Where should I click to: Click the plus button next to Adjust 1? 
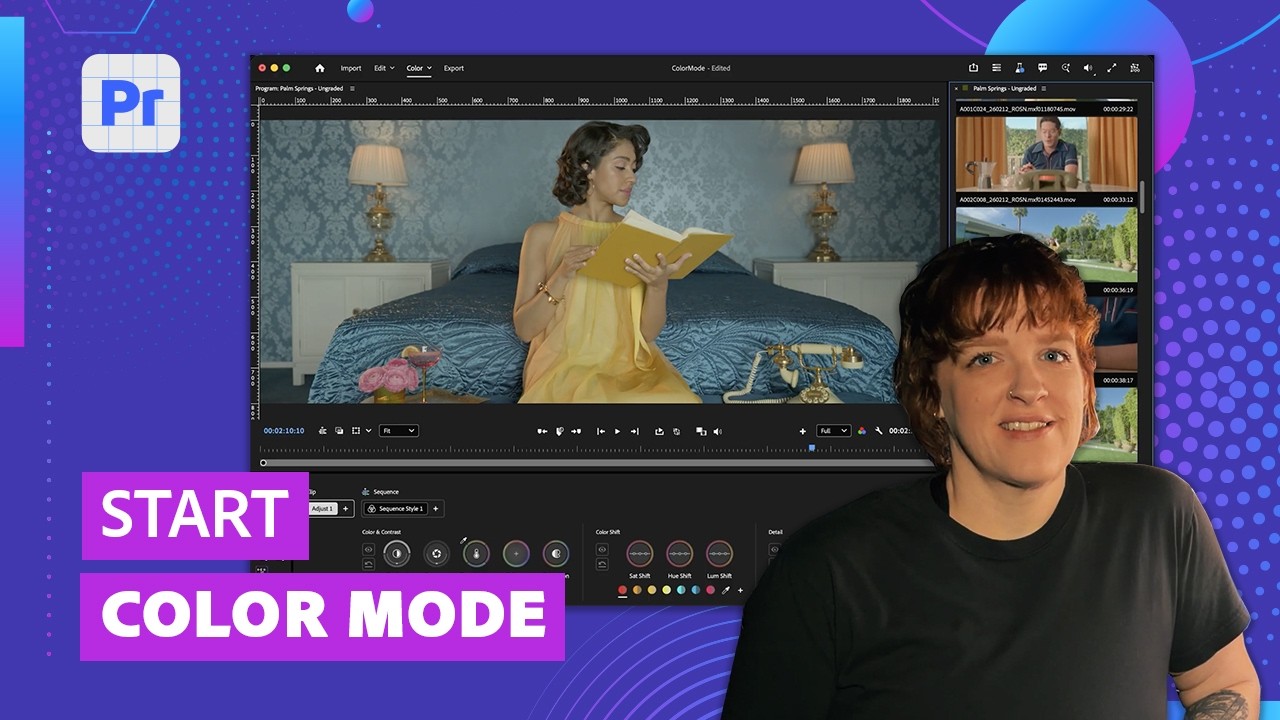point(345,509)
